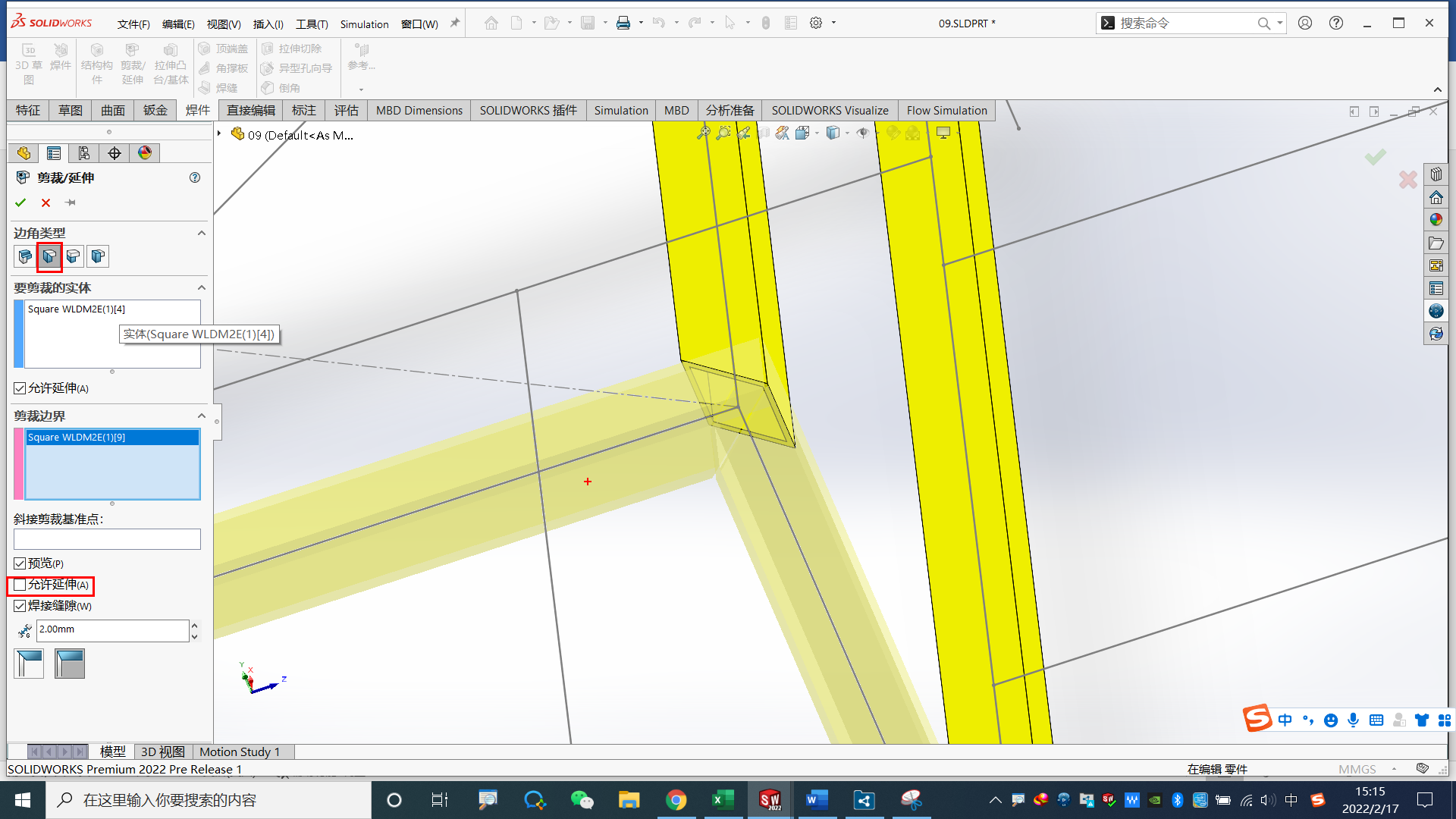
Task: Open the FeatureManager design tree tab
Action: point(24,153)
